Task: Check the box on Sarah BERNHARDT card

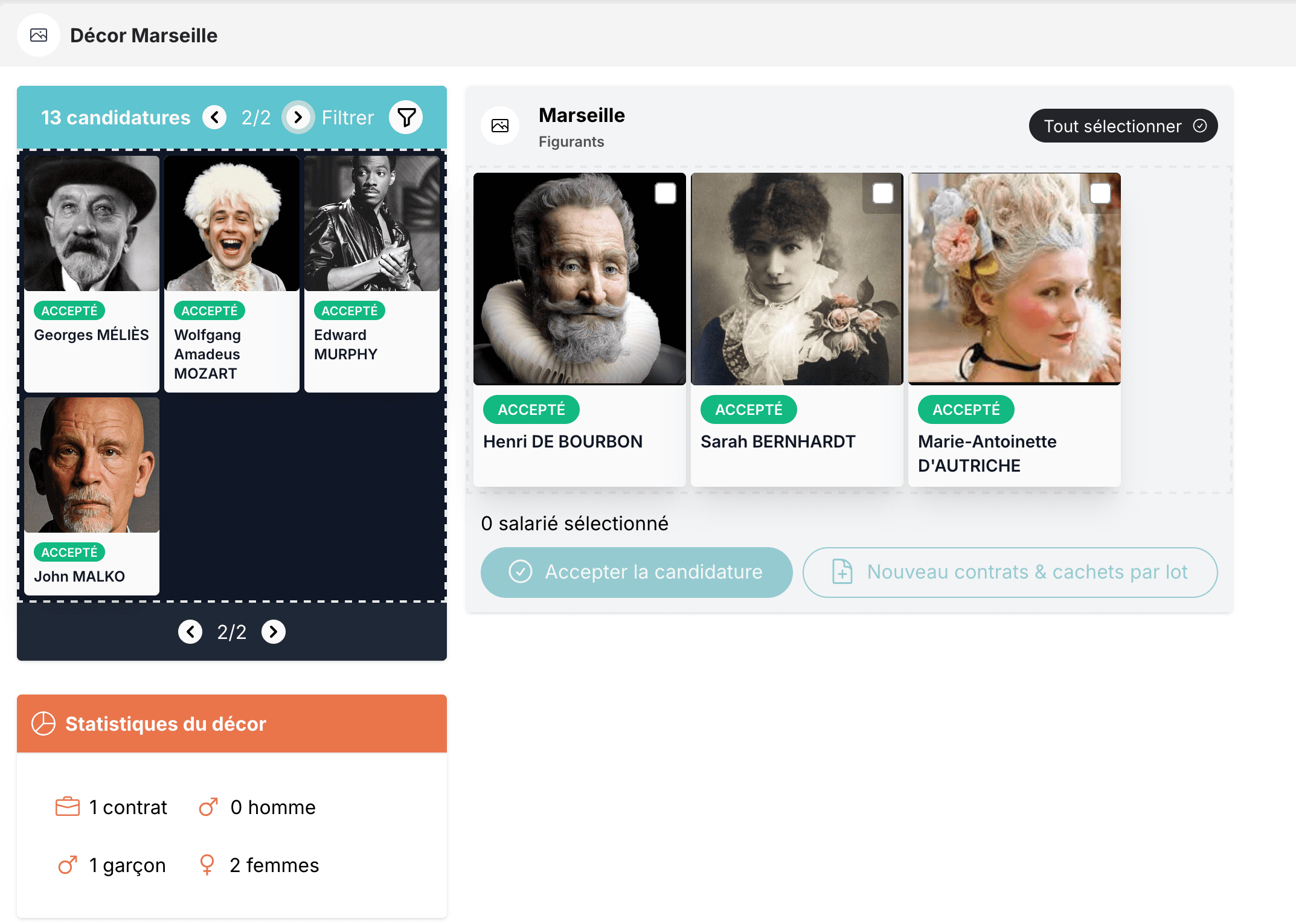Action: (x=883, y=193)
